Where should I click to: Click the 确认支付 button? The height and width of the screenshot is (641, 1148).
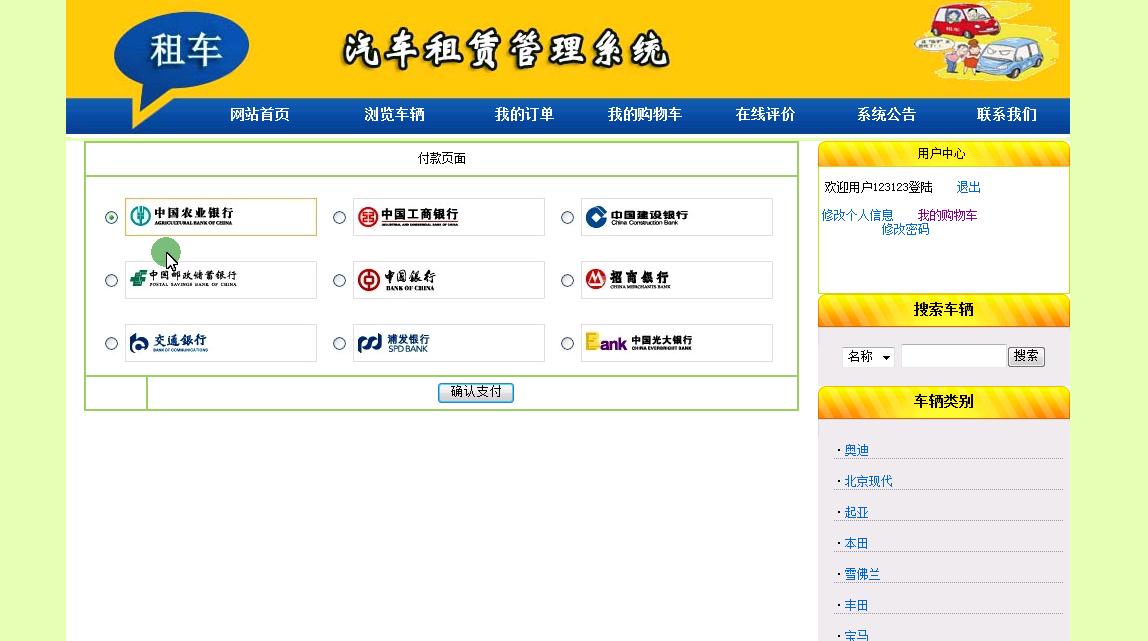[476, 392]
